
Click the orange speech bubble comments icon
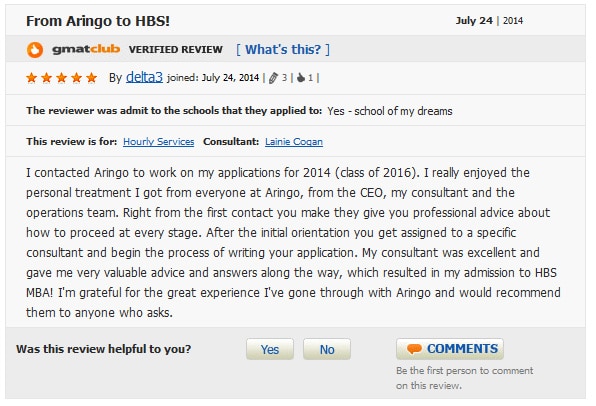414,349
